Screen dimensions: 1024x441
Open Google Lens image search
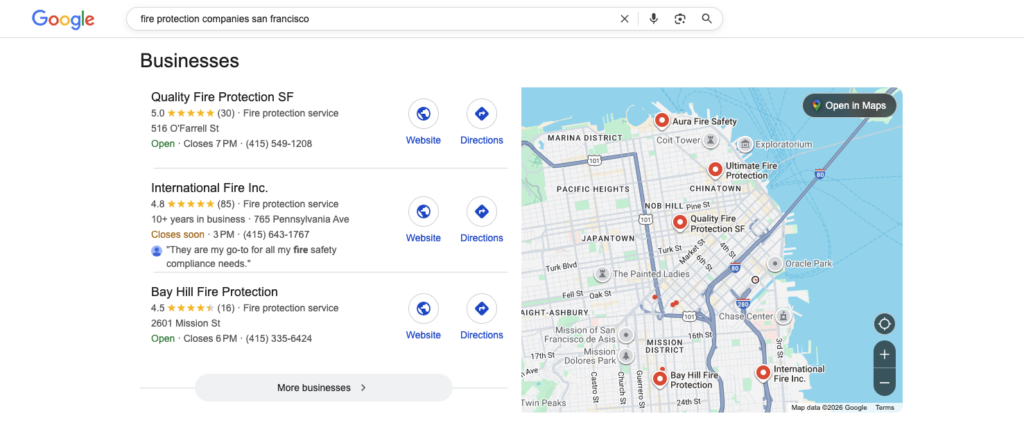pyautogui.click(x=680, y=19)
